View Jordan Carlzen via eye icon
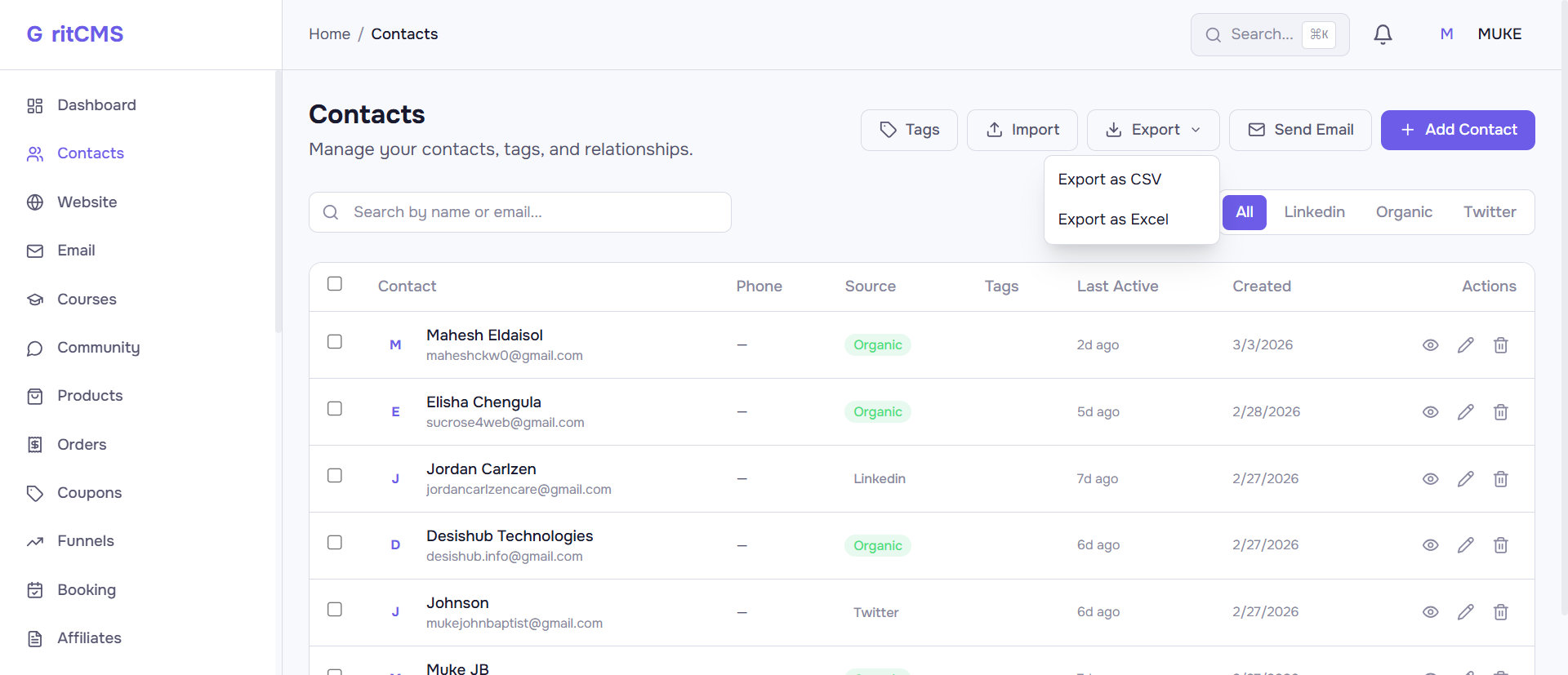Image resolution: width=1568 pixels, height=675 pixels. click(x=1430, y=479)
